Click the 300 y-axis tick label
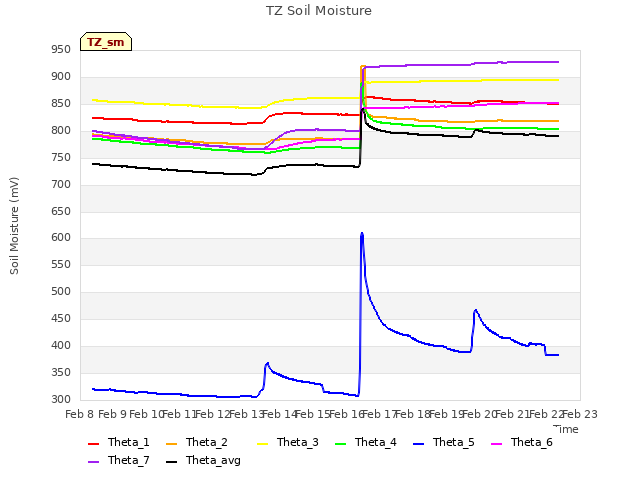The width and height of the screenshot is (640, 480). click(x=61, y=400)
